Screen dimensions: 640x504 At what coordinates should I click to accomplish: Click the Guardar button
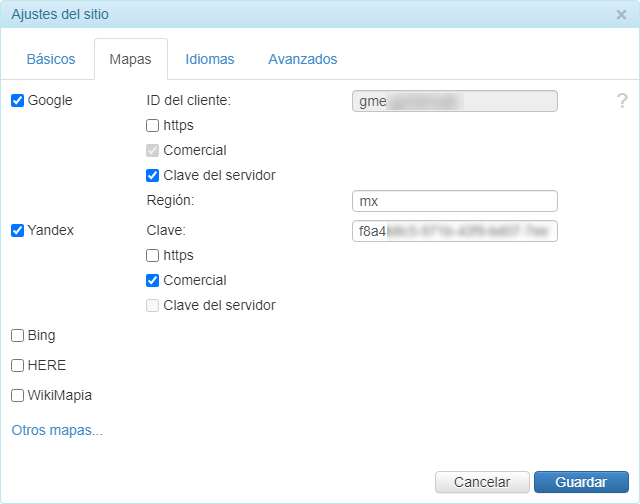pos(581,482)
